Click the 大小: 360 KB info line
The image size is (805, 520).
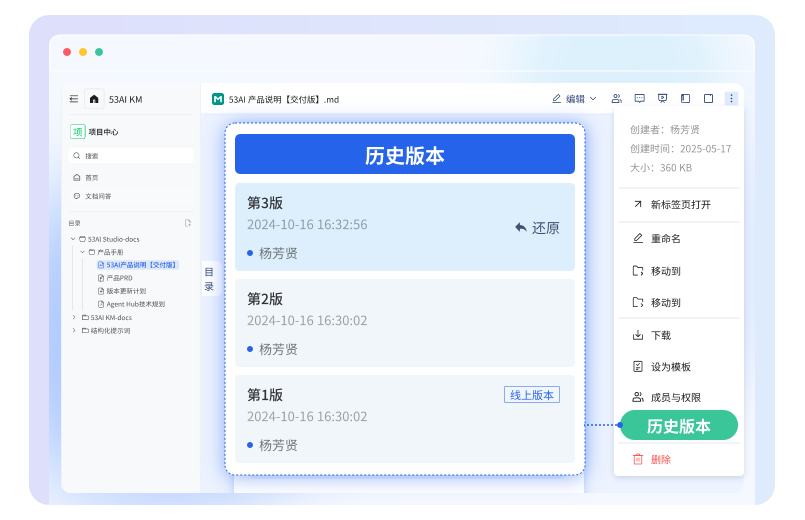(x=661, y=168)
